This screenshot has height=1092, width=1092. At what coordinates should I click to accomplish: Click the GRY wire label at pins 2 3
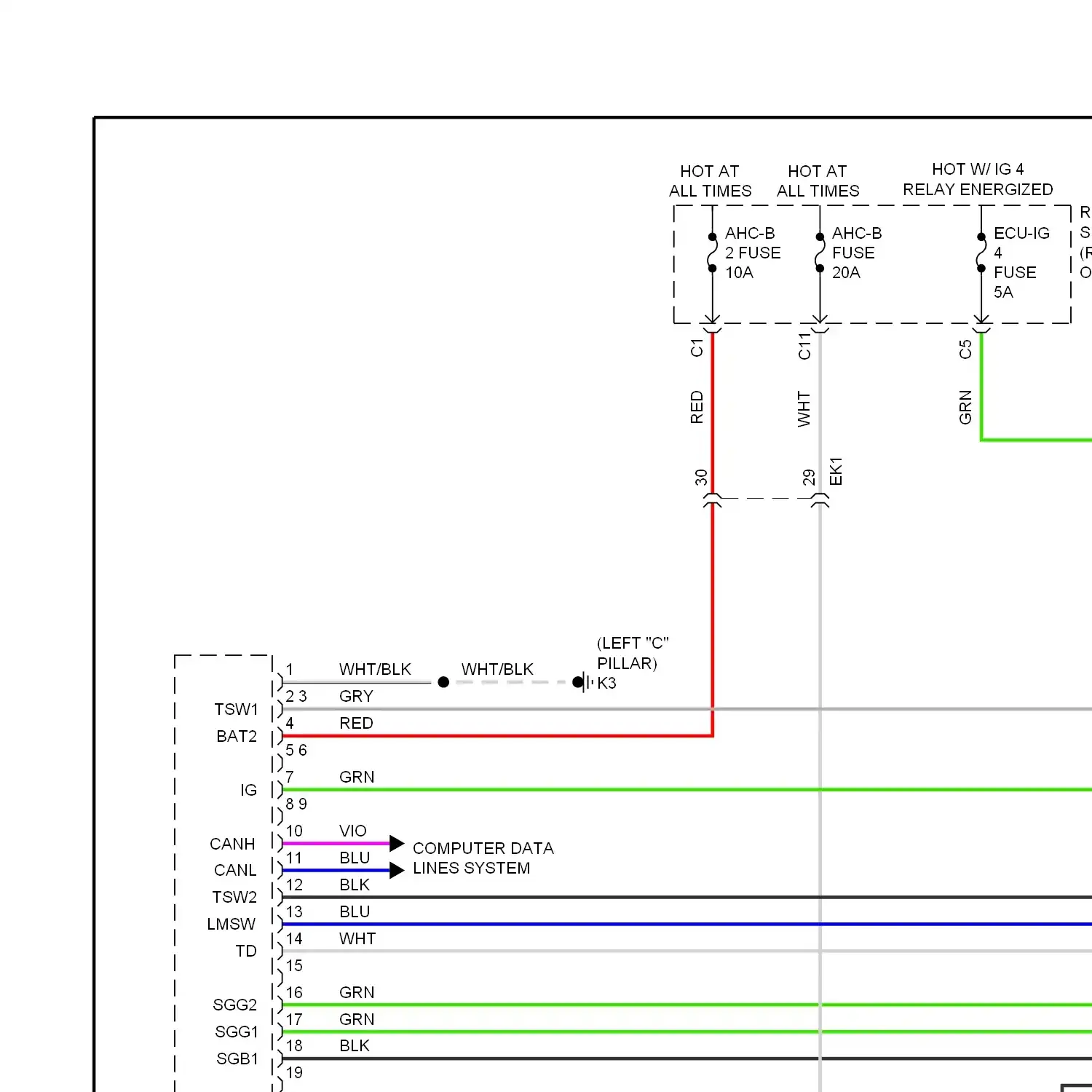tap(356, 696)
